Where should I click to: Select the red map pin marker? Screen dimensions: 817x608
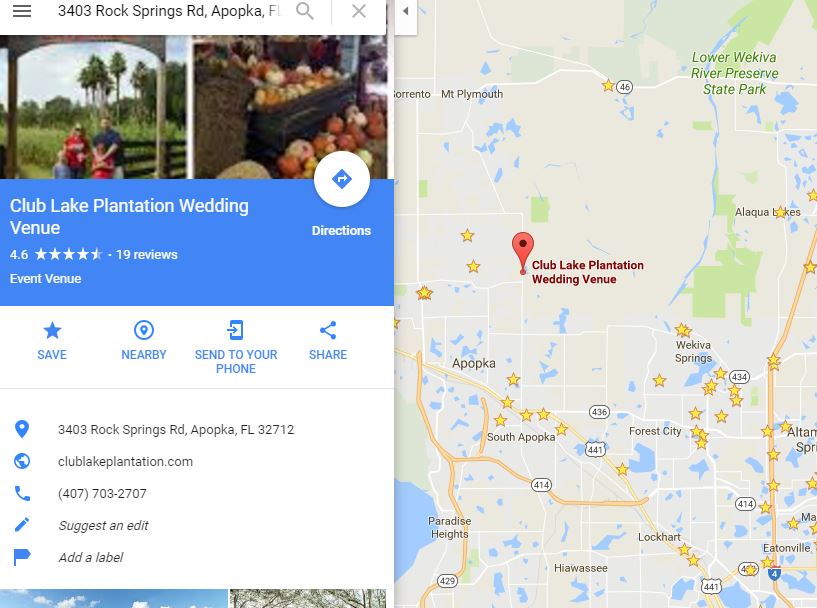click(x=523, y=252)
